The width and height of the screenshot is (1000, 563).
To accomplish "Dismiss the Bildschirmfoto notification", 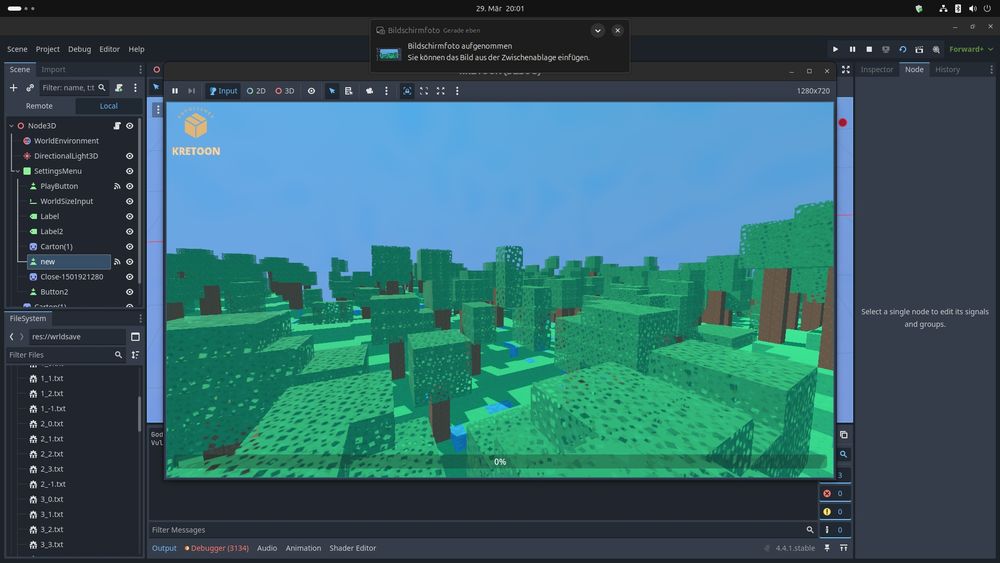I will point(617,30).
